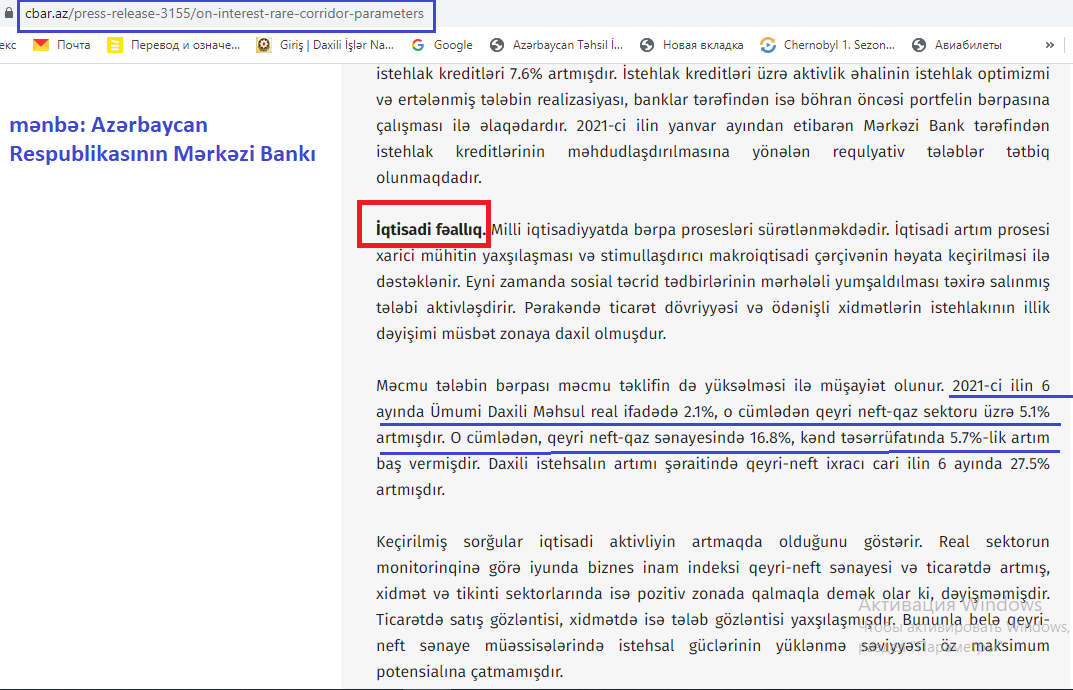The width and height of the screenshot is (1073, 690).
Task: Click the 'Активация Windows' watermark
Action: [x=950, y=605]
